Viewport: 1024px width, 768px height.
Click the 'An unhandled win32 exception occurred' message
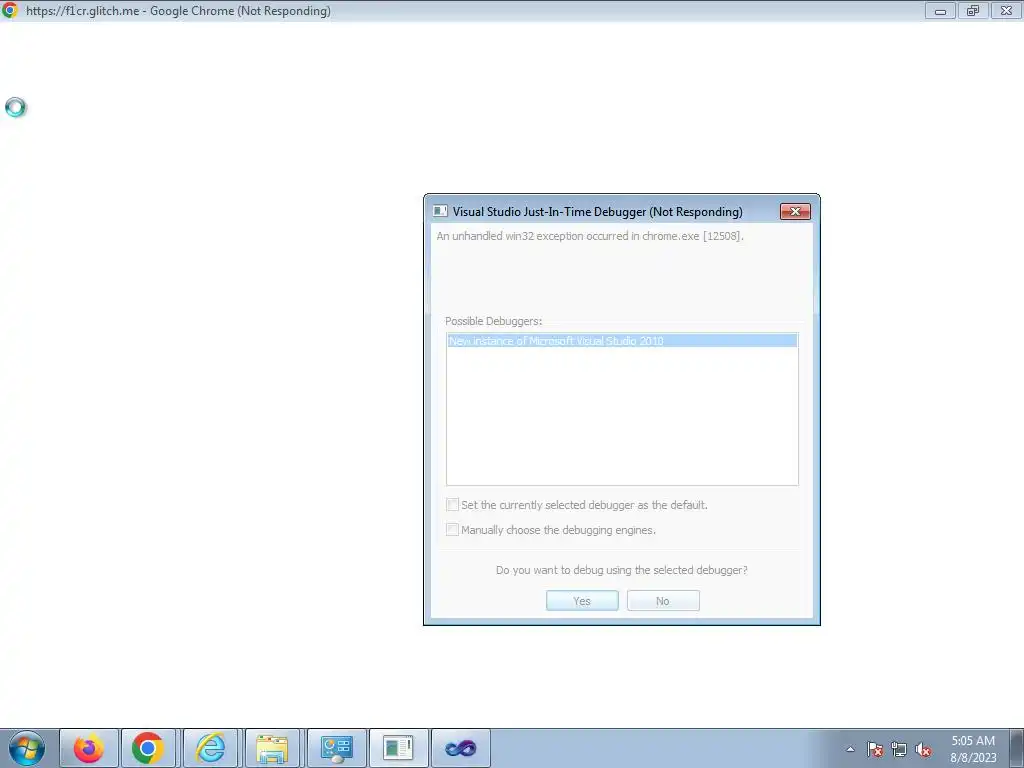click(x=590, y=236)
